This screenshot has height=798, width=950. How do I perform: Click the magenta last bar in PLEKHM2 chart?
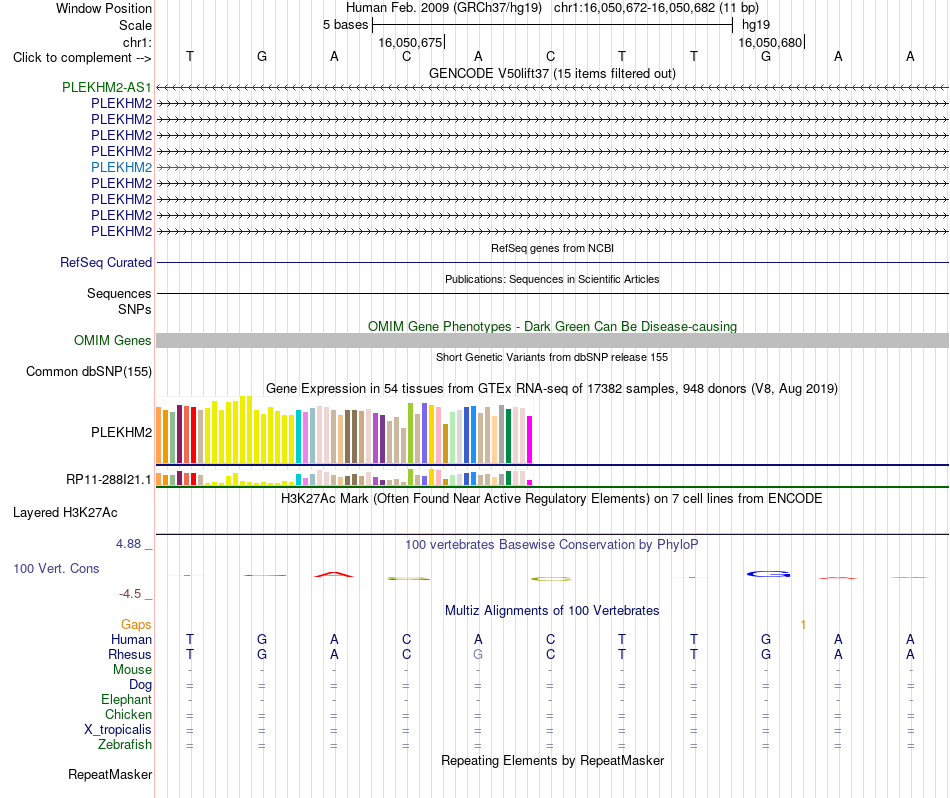tap(530, 439)
